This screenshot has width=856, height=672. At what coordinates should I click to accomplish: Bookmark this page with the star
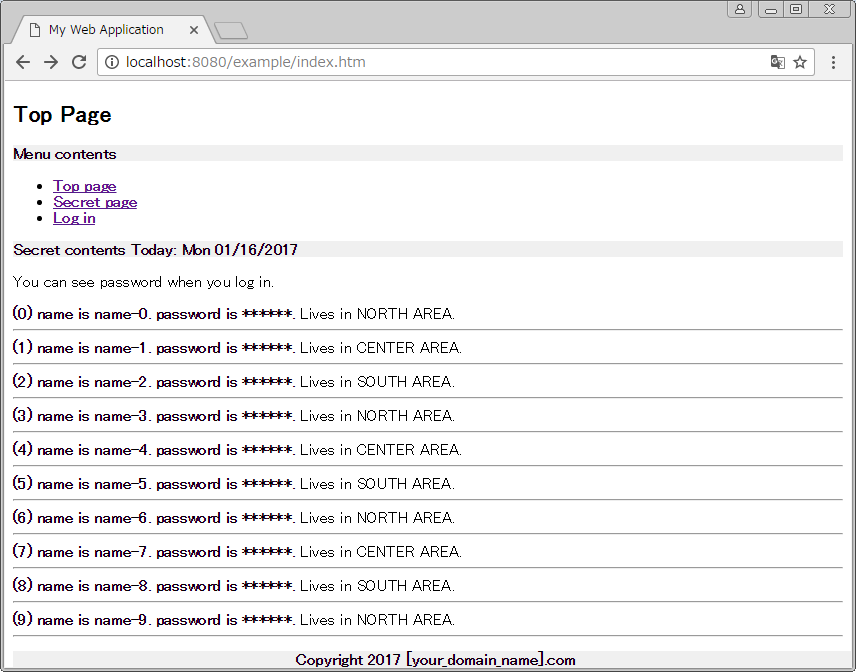pyautogui.click(x=800, y=62)
